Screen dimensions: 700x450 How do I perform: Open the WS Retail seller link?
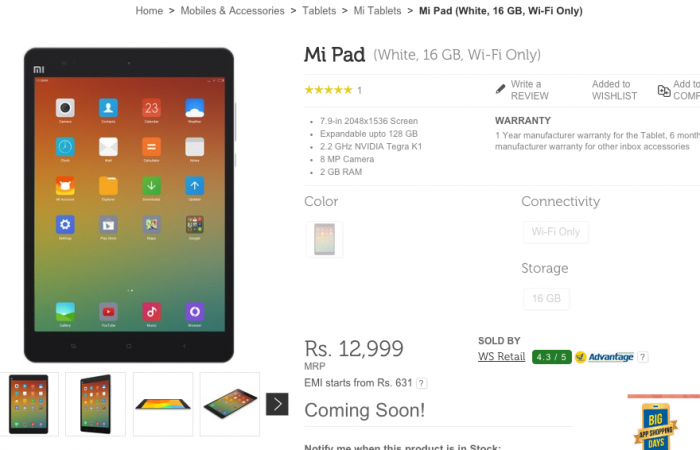[x=501, y=357]
